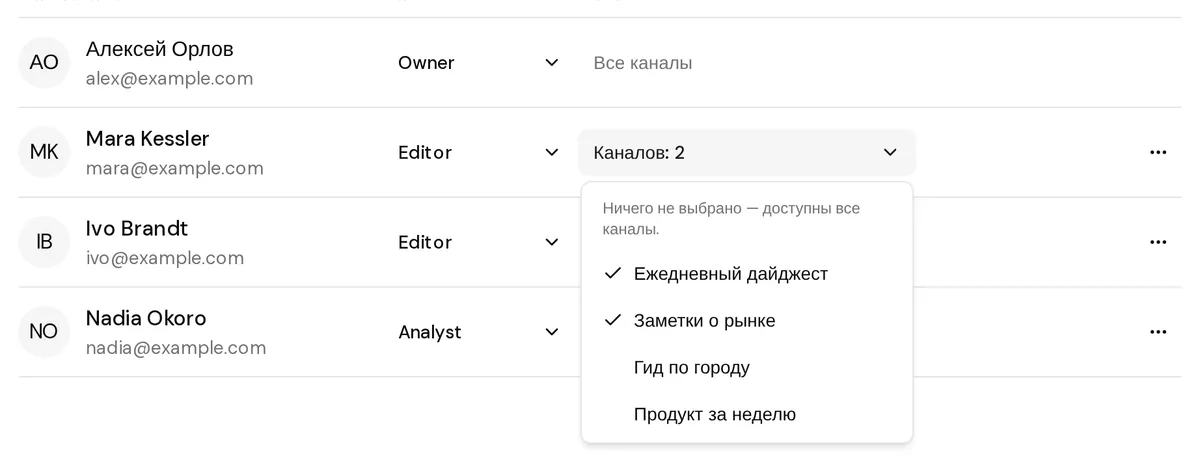Open the more options menu for Ivo Brandt

click(1158, 242)
